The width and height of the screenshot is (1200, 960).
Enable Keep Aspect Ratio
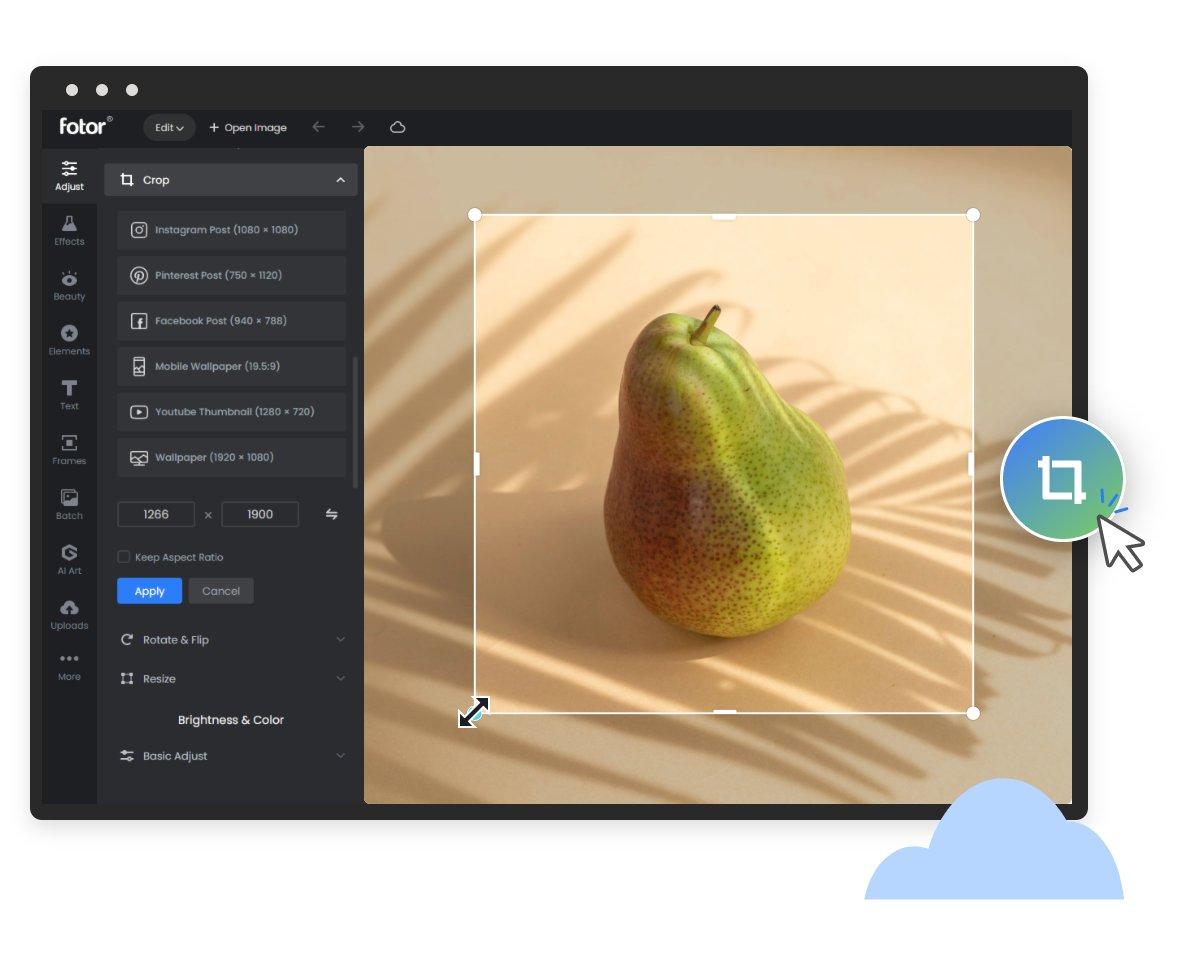tap(124, 557)
